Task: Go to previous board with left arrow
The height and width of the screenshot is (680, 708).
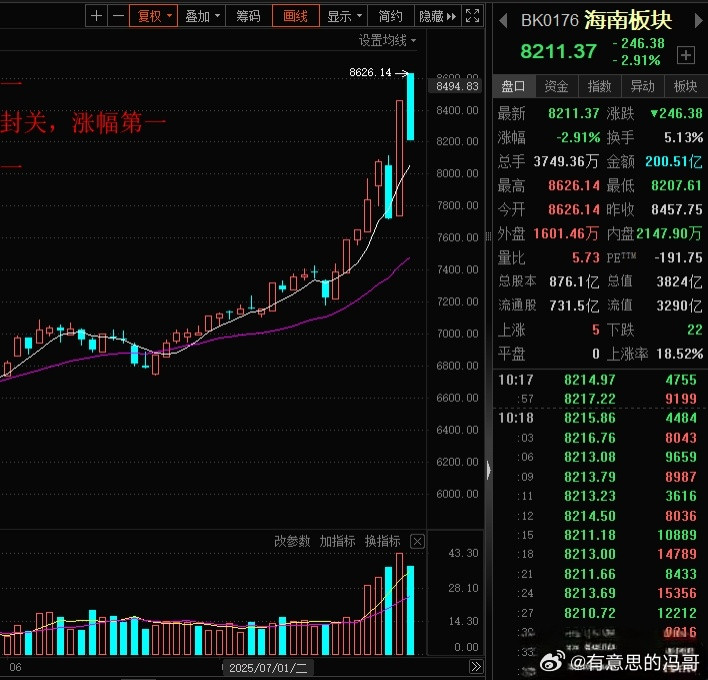Action: click(503, 20)
